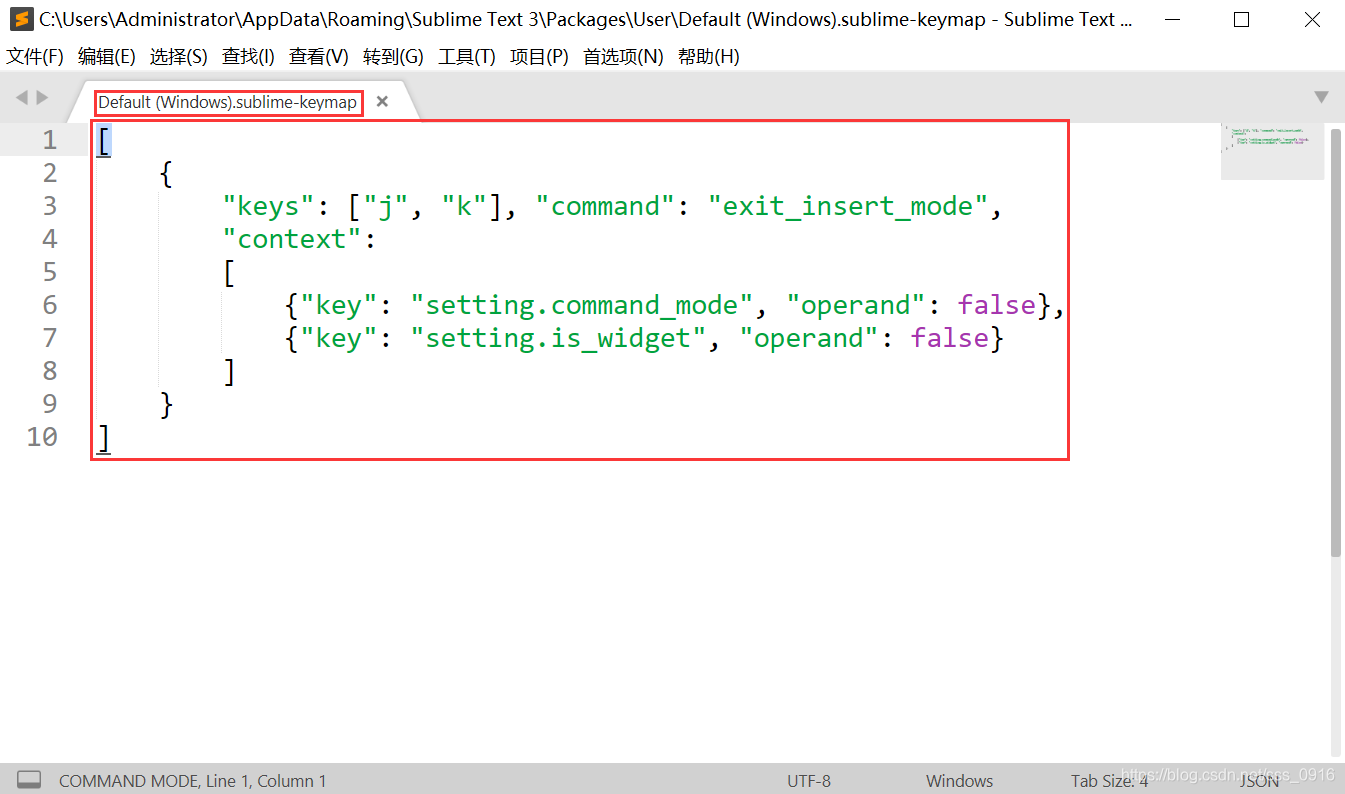The image size is (1345, 794).
Task: Open the Tab Size: 4 selector
Action: click(1109, 781)
